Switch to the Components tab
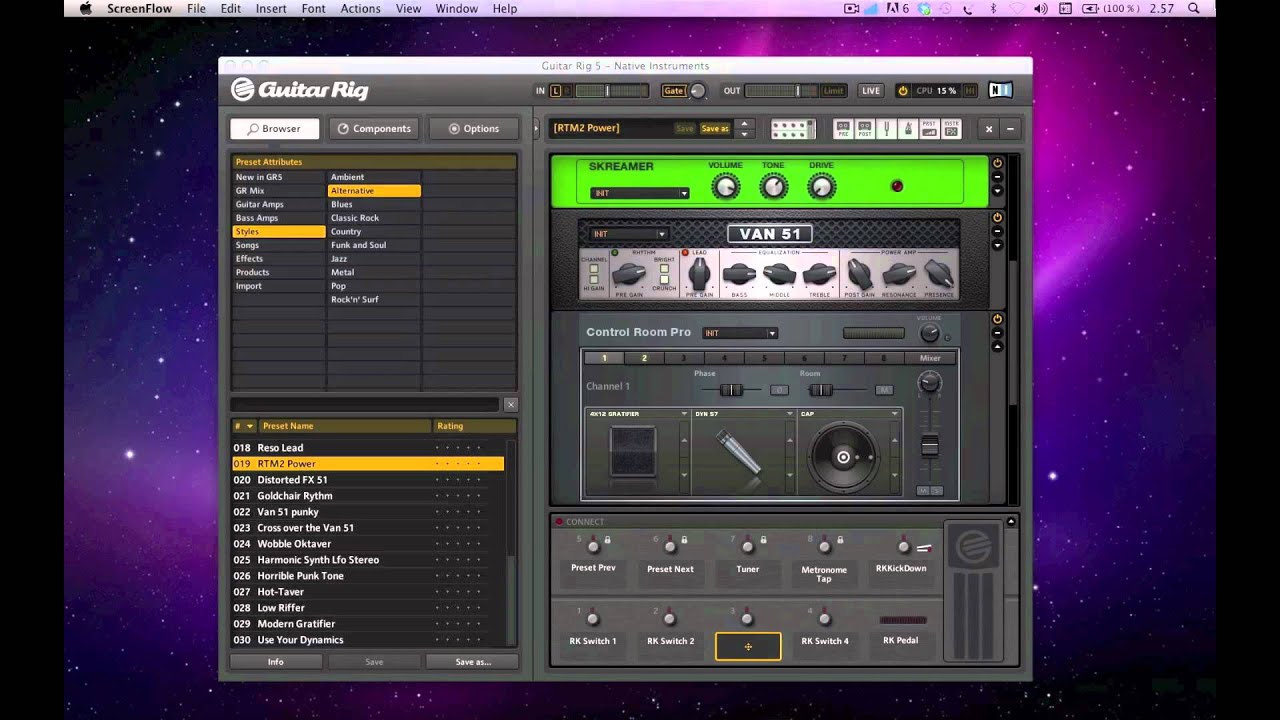This screenshot has width=1280, height=720. 374,128
